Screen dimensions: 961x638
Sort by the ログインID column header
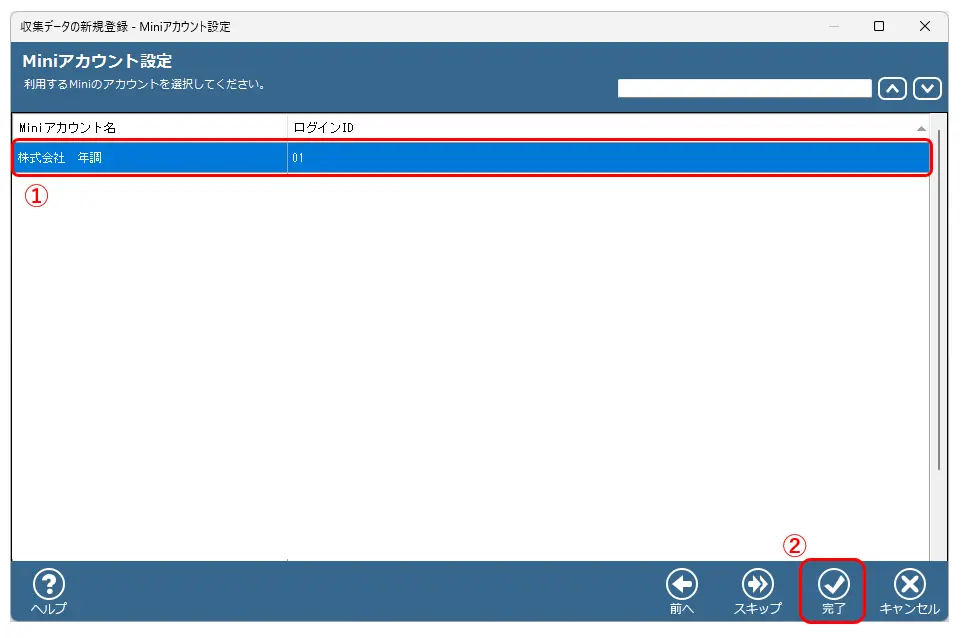600,128
